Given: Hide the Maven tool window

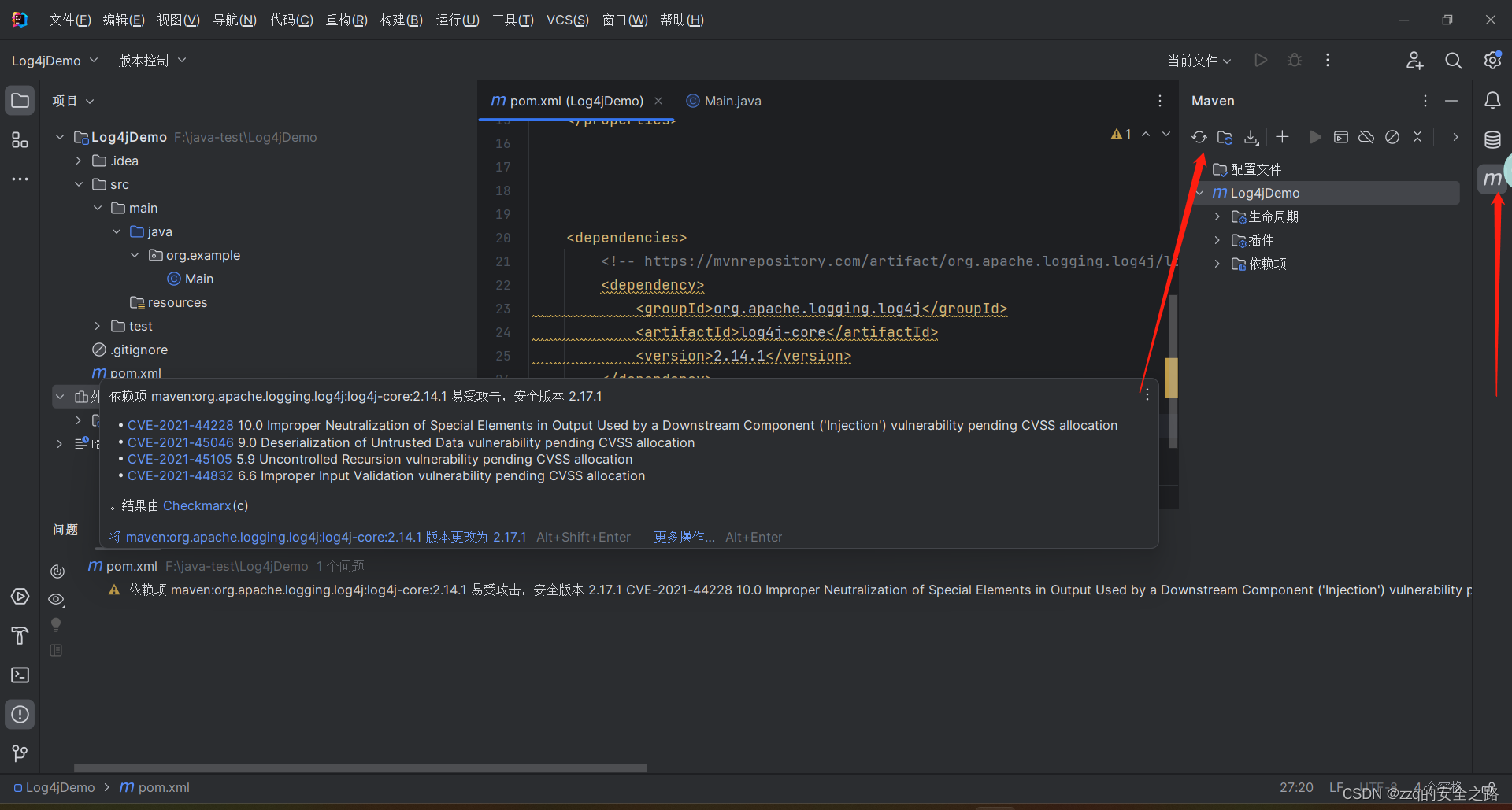Looking at the screenshot, I should pos(1451,101).
